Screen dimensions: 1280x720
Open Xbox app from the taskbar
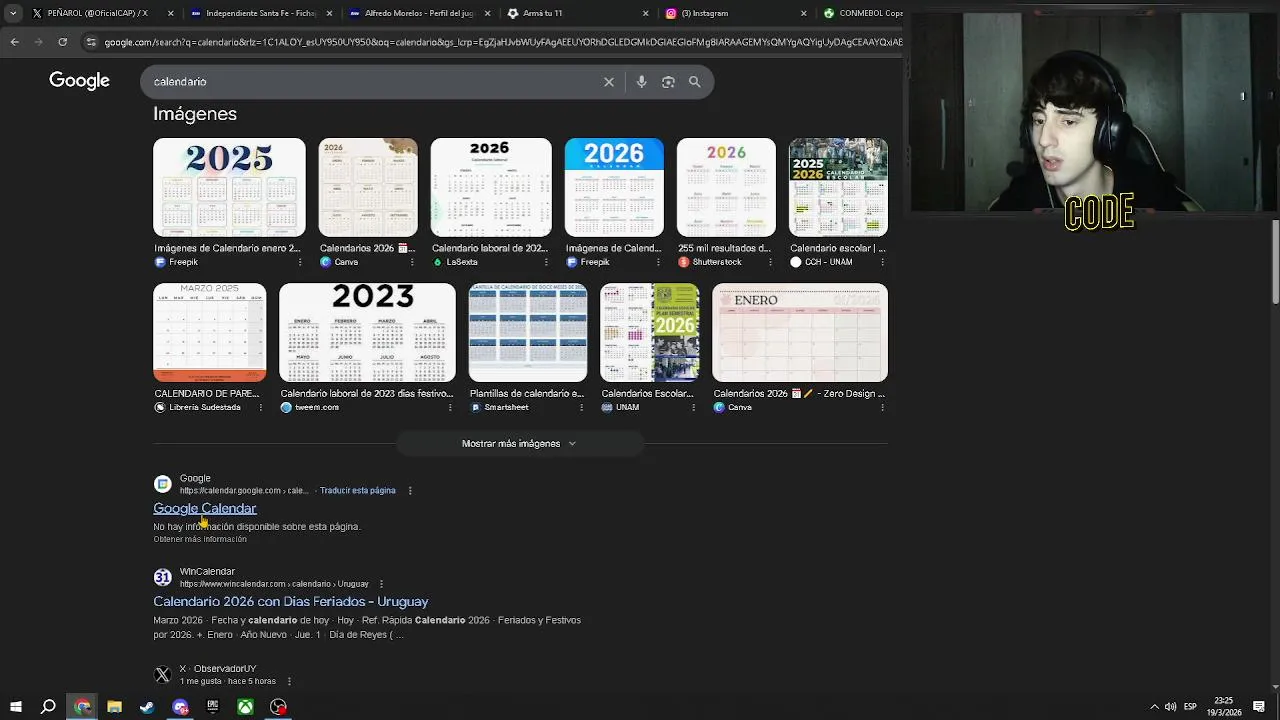245,707
